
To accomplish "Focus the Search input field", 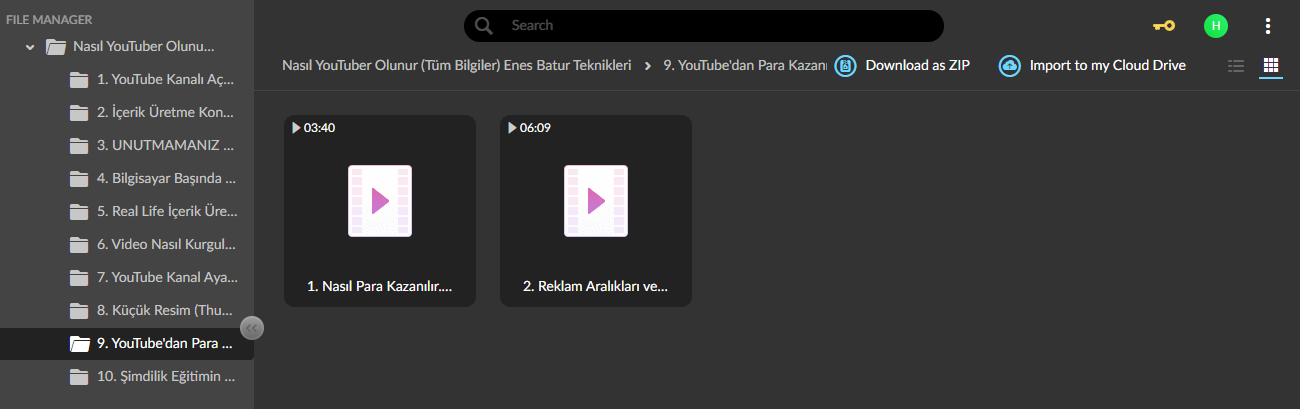I will [704, 26].
